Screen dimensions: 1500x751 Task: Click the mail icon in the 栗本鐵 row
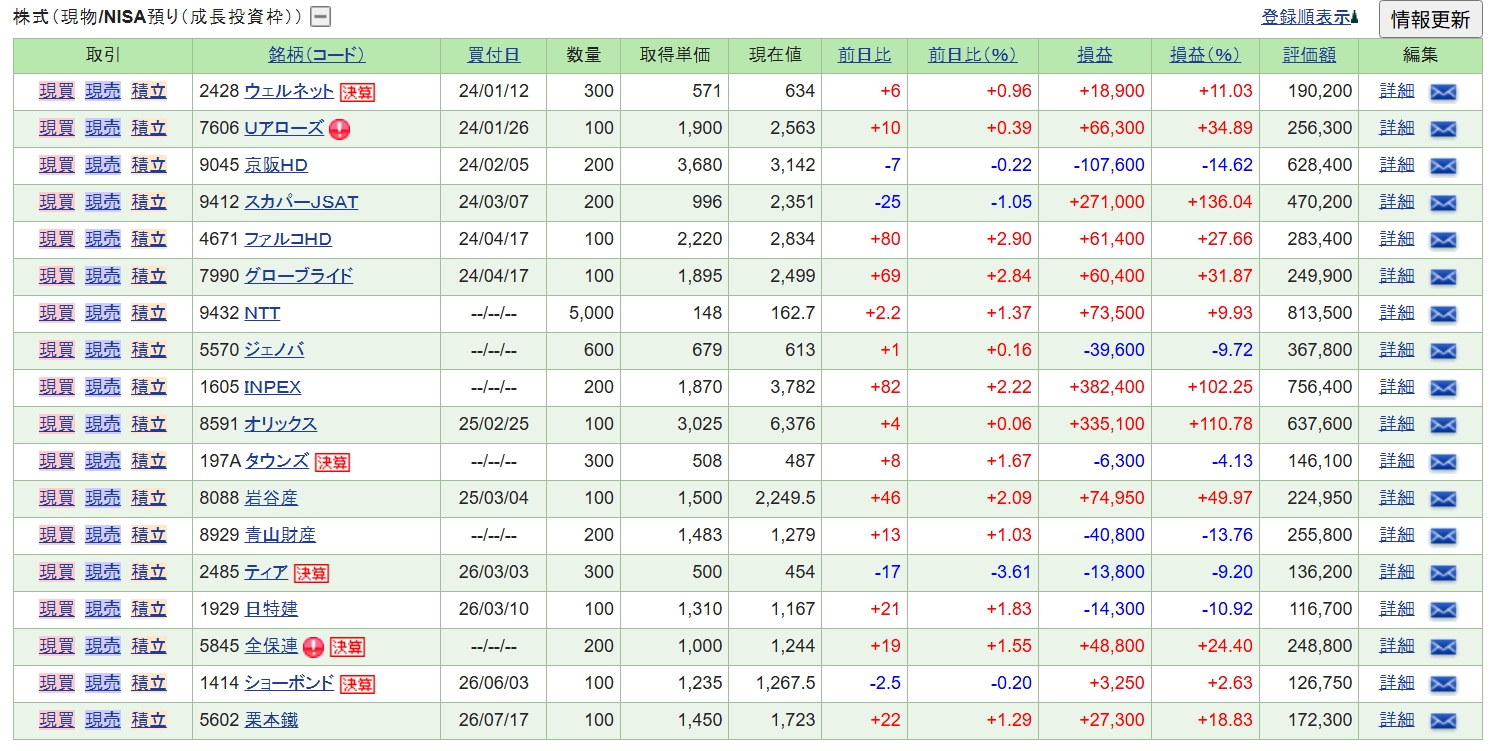tap(1443, 721)
